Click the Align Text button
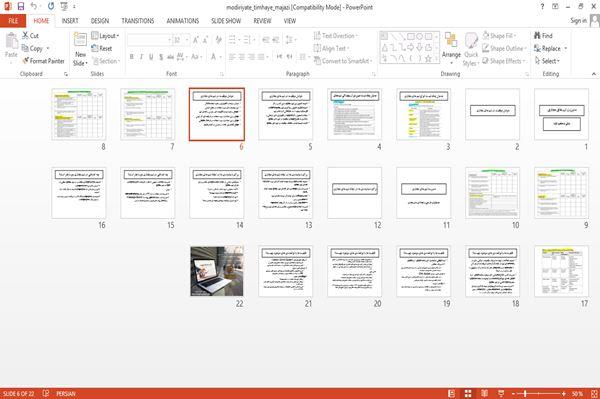This screenshot has width=600, height=399. [331, 48]
